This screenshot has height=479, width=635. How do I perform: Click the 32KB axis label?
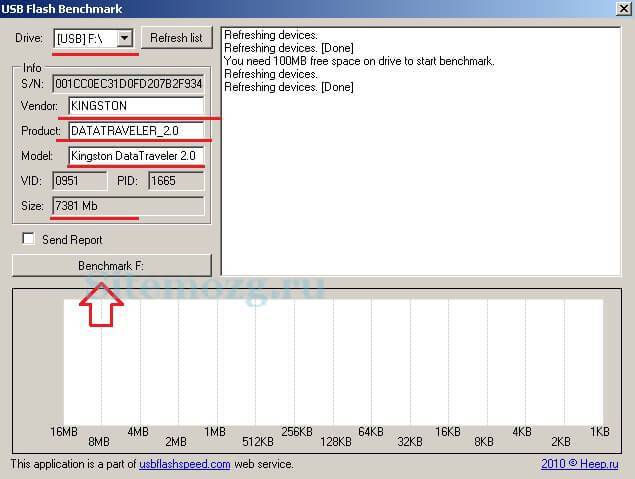[410, 441]
